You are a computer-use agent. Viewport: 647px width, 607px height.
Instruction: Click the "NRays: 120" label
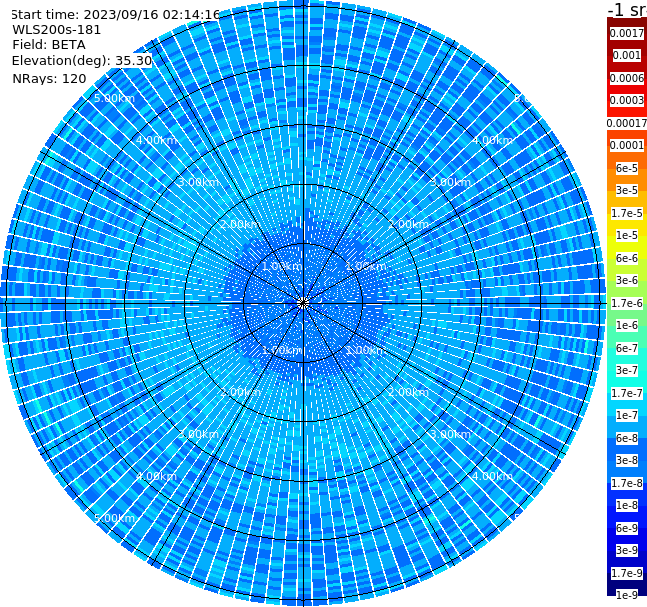pos(49,78)
